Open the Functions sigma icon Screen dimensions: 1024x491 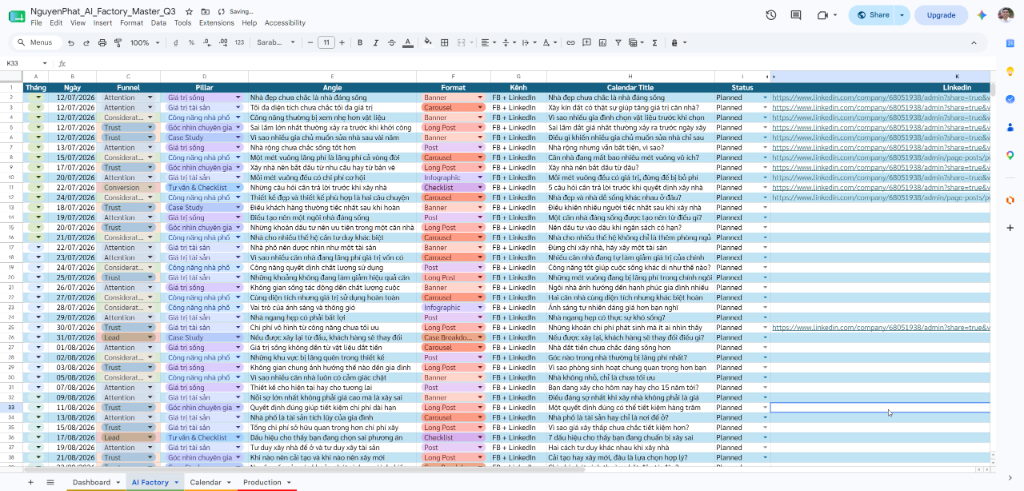(x=655, y=43)
